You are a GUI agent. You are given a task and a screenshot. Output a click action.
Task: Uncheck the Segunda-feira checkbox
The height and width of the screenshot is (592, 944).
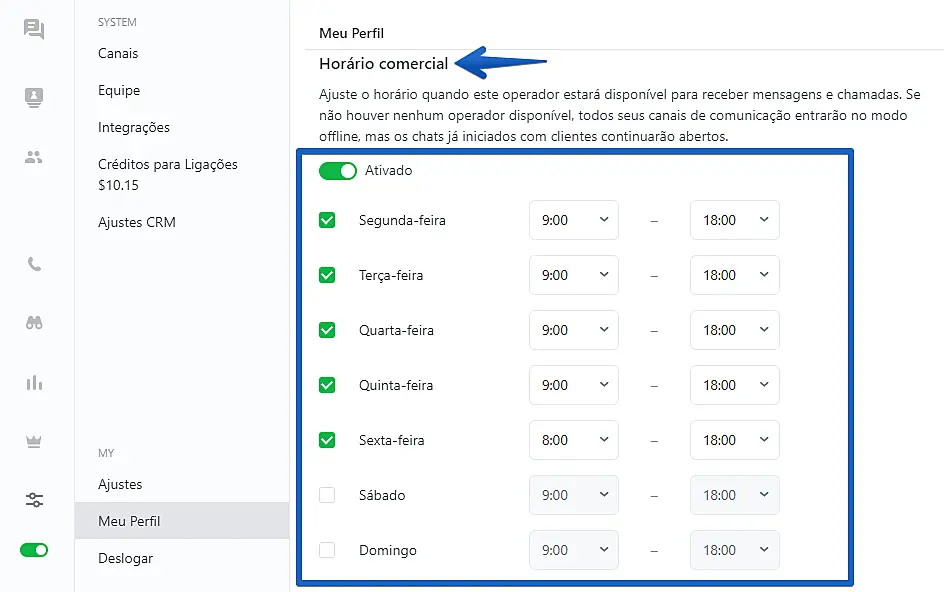(x=327, y=220)
